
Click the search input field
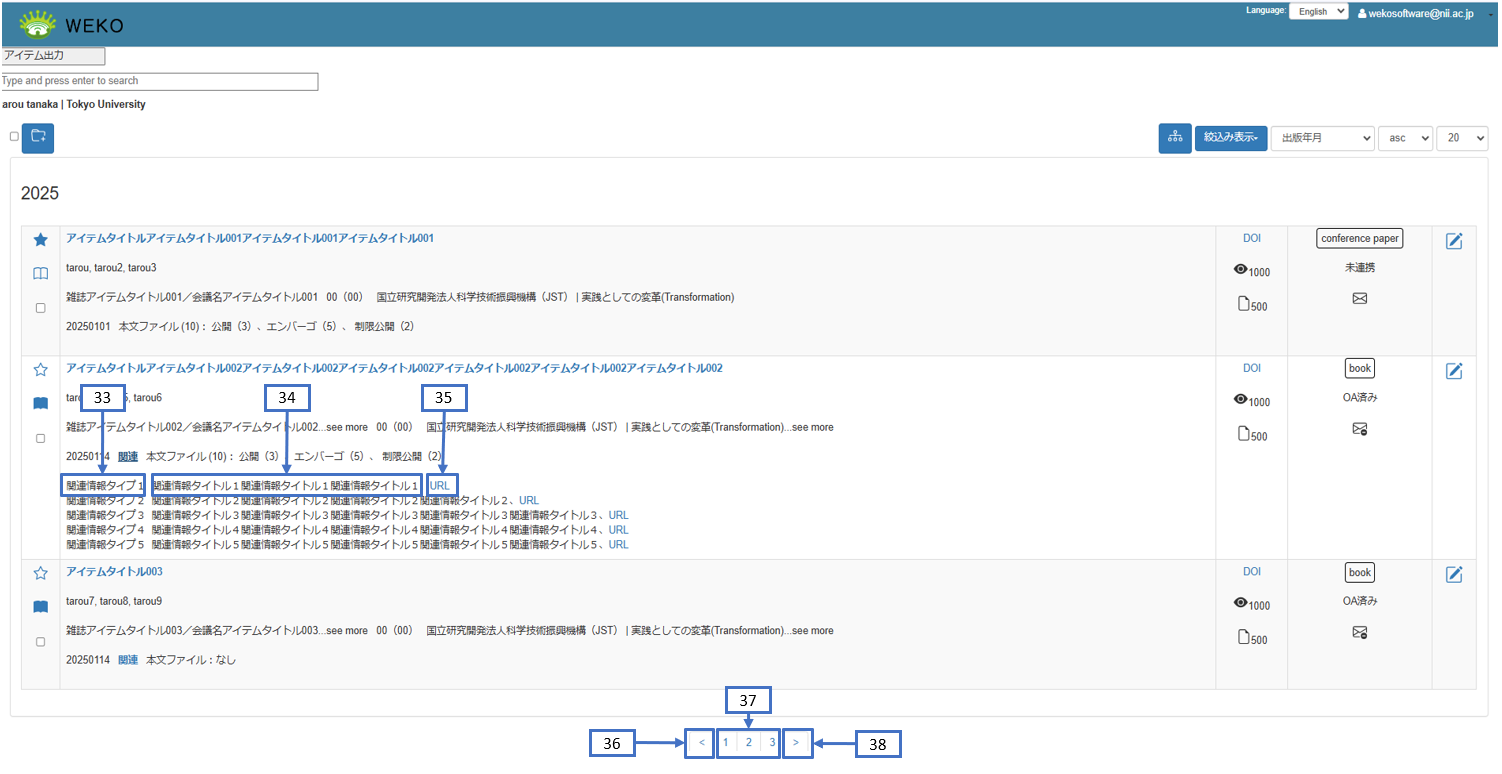(x=160, y=81)
